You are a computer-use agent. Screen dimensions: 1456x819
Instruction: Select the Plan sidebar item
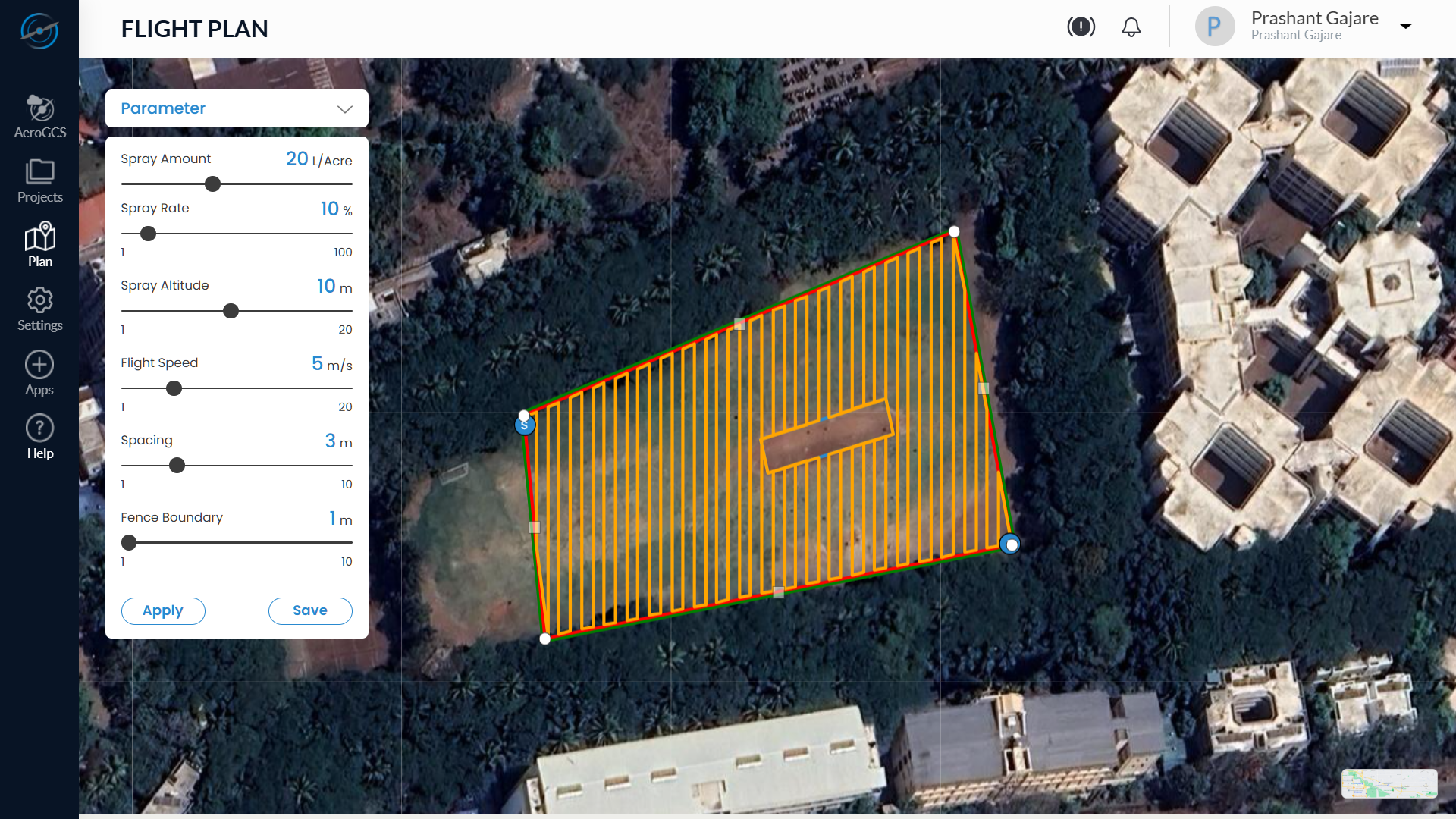coord(40,245)
